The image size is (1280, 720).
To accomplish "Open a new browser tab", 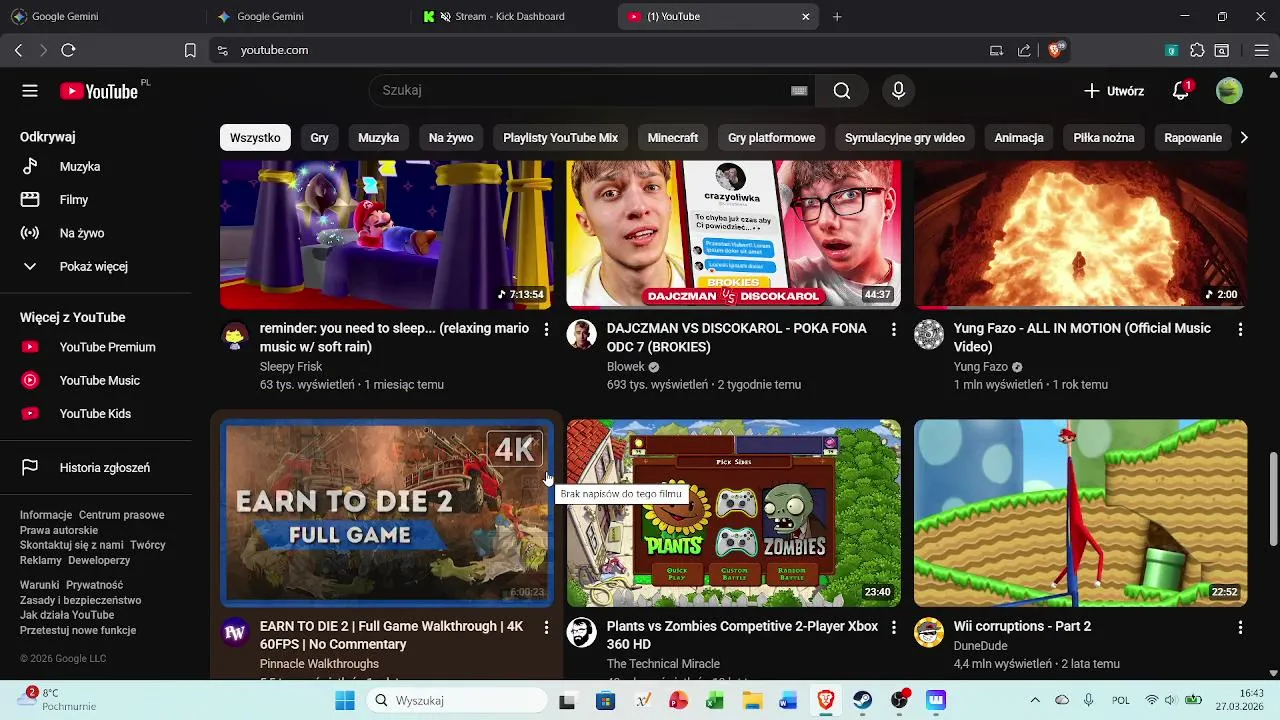I will (x=837, y=17).
